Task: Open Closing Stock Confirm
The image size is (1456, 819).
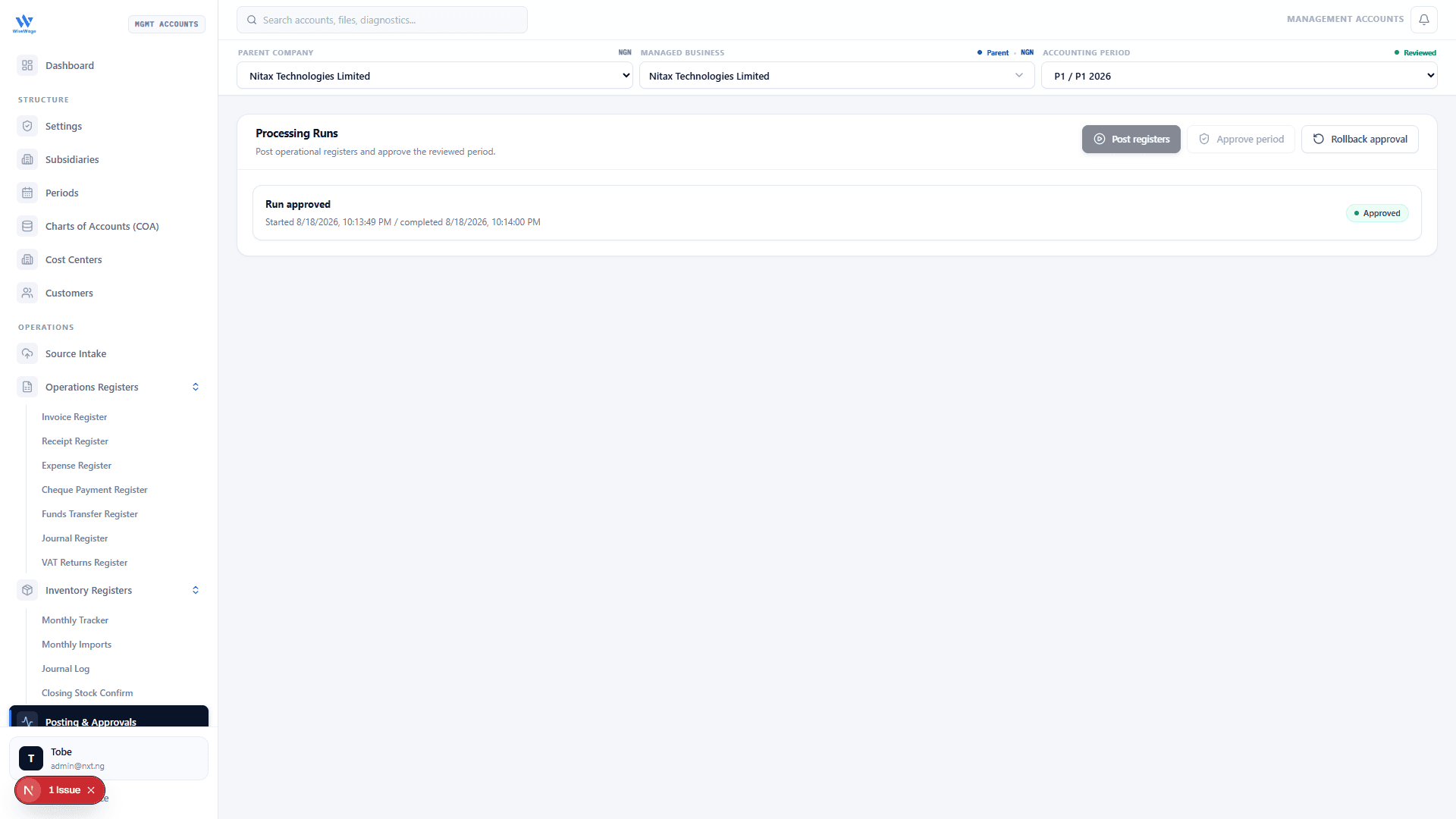Action: [x=87, y=693]
